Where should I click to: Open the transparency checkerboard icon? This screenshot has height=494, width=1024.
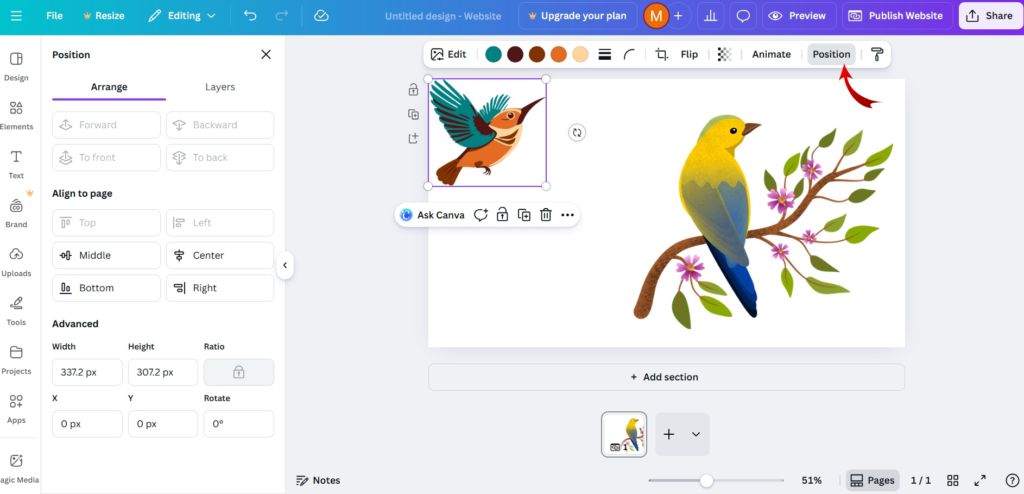pos(725,55)
